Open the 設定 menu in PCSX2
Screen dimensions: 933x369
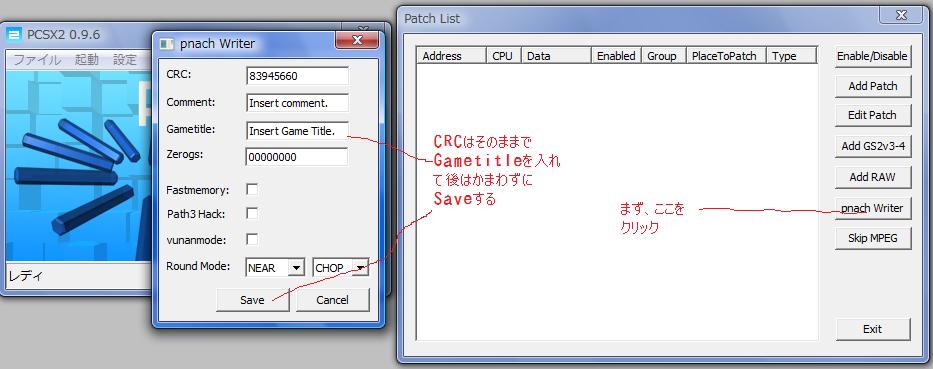tap(125, 60)
